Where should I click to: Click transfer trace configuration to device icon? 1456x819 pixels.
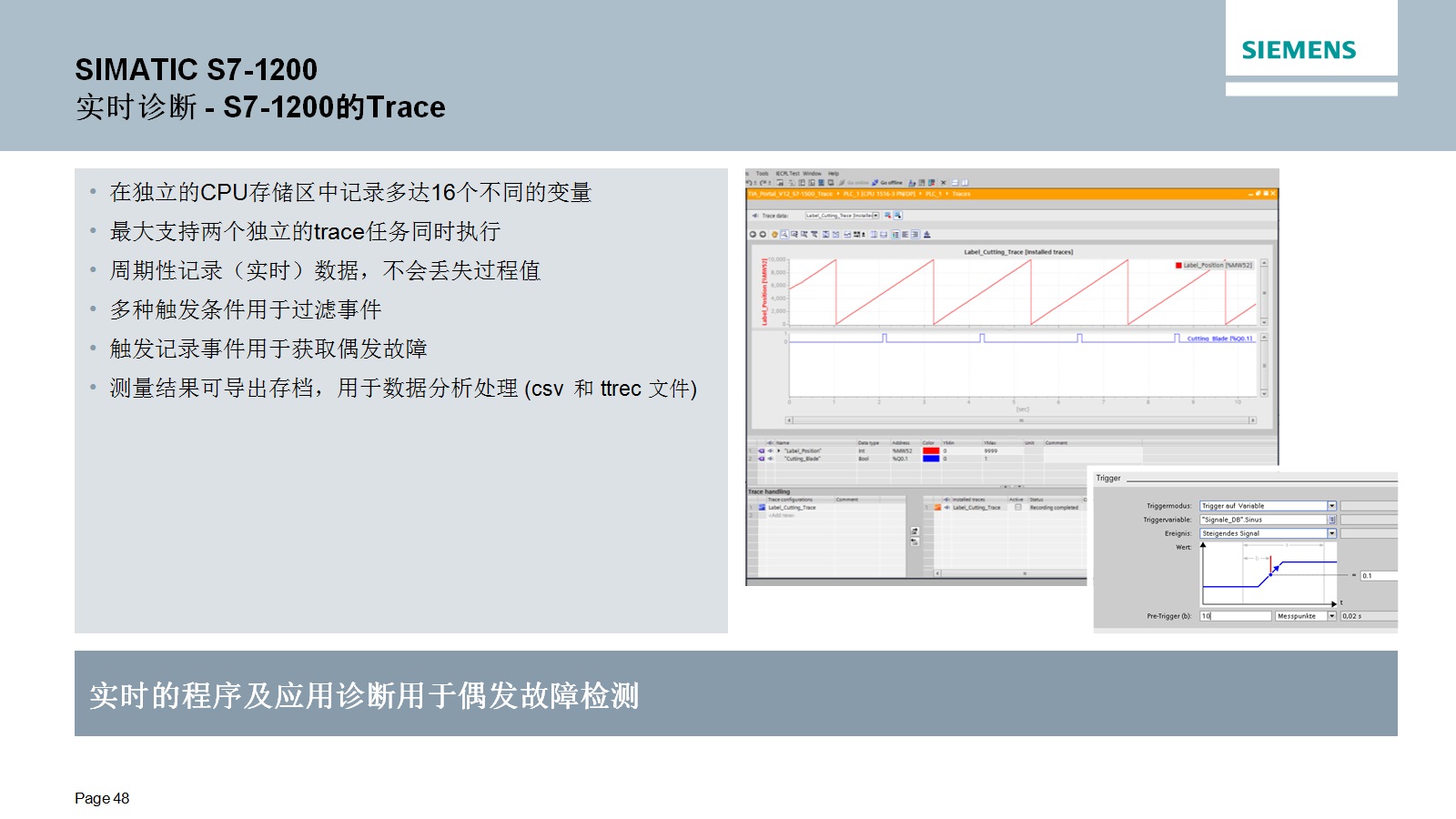915,531
